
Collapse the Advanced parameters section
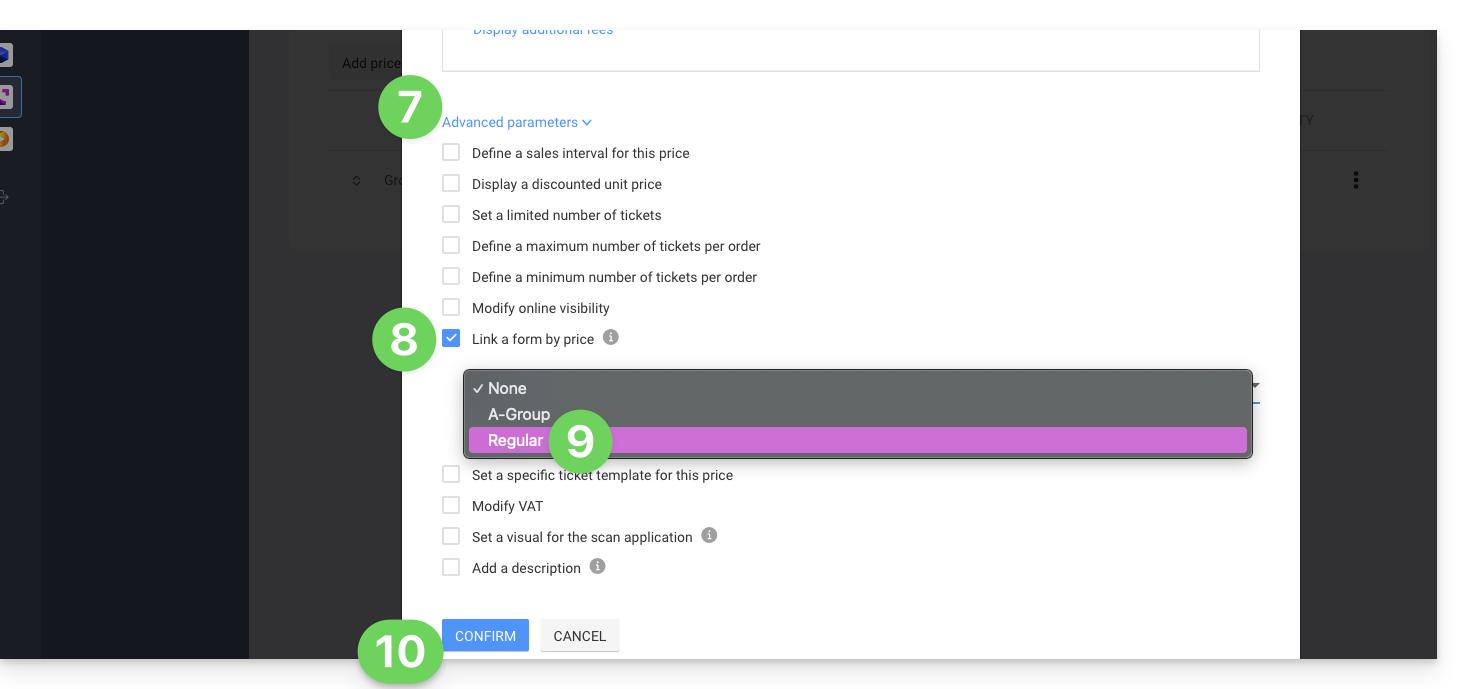516,122
